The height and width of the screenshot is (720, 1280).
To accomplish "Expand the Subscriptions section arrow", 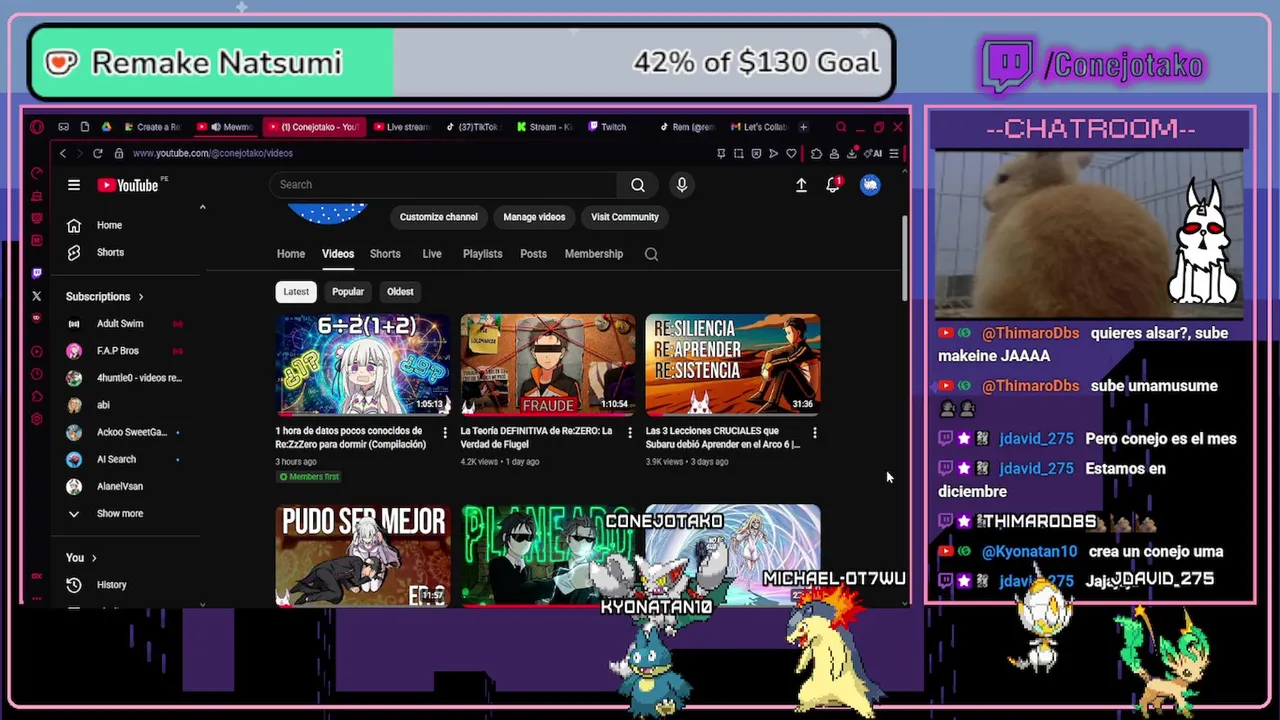I will pyautogui.click(x=141, y=297).
